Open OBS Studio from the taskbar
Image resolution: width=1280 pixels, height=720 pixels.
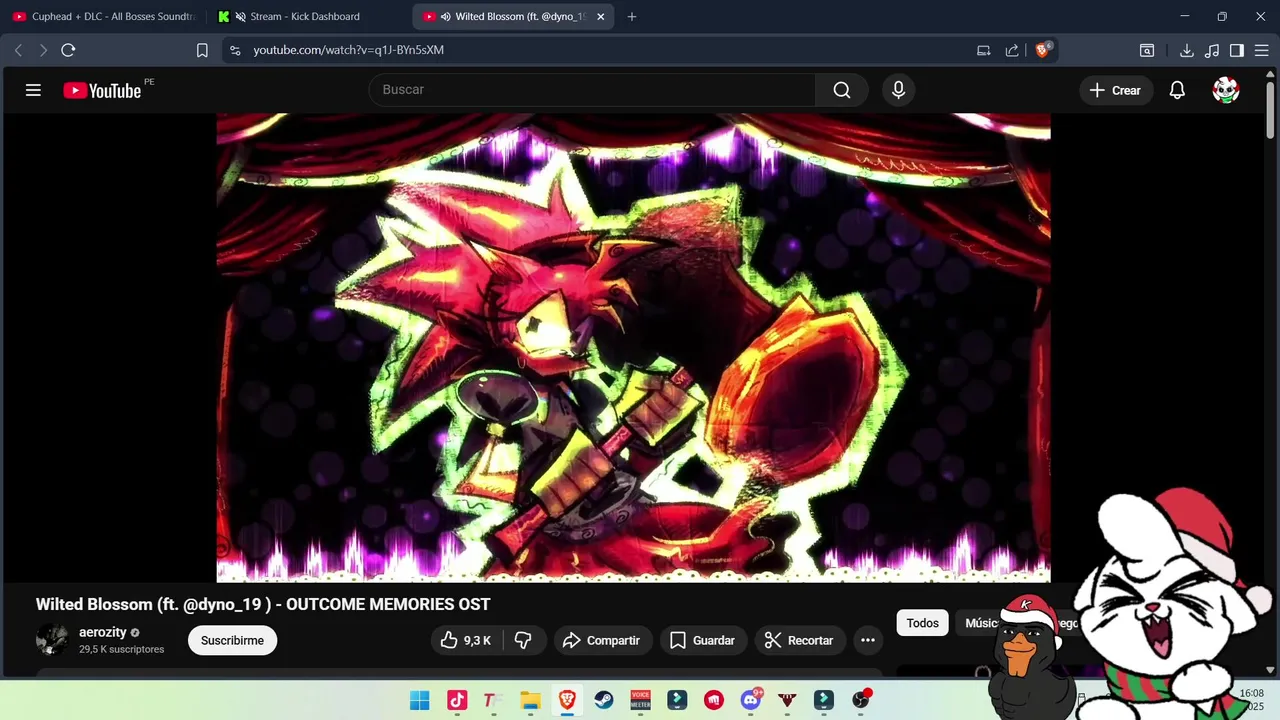[x=860, y=700]
